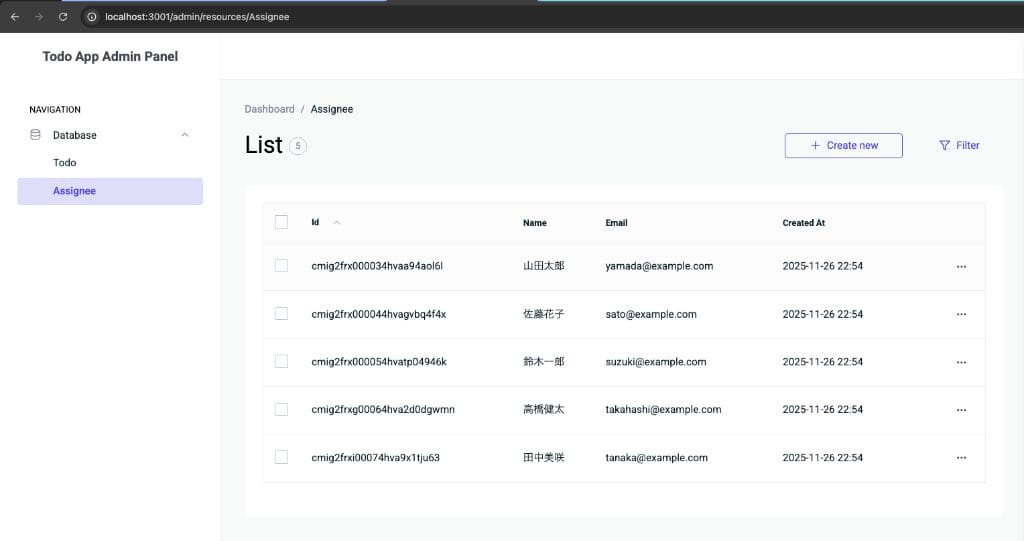Click the name 田中美咲
Screen dimensions: 1024x541
[x=543, y=457]
